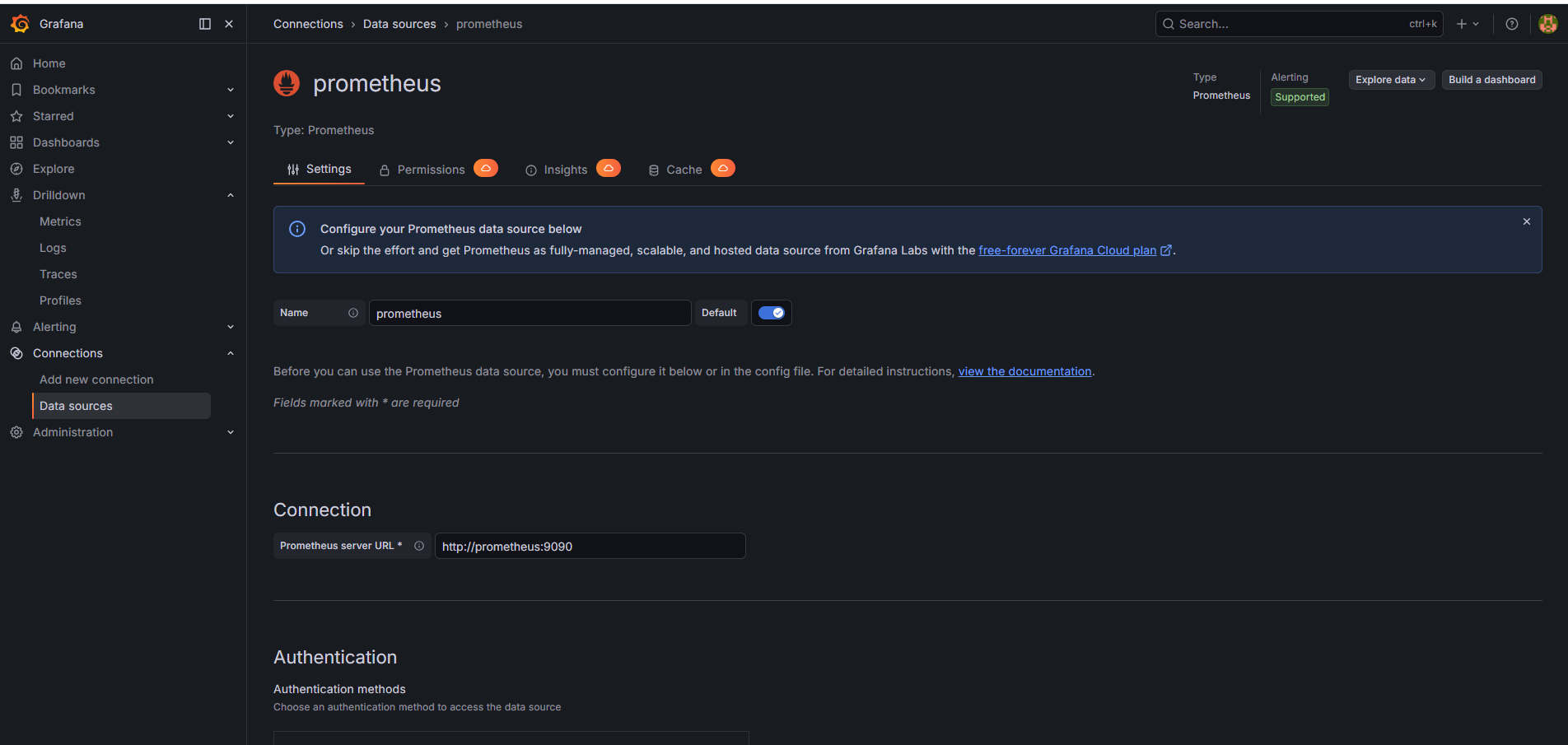Click the search magnifier icon
The height and width of the screenshot is (745, 1568).
pos(1168,24)
